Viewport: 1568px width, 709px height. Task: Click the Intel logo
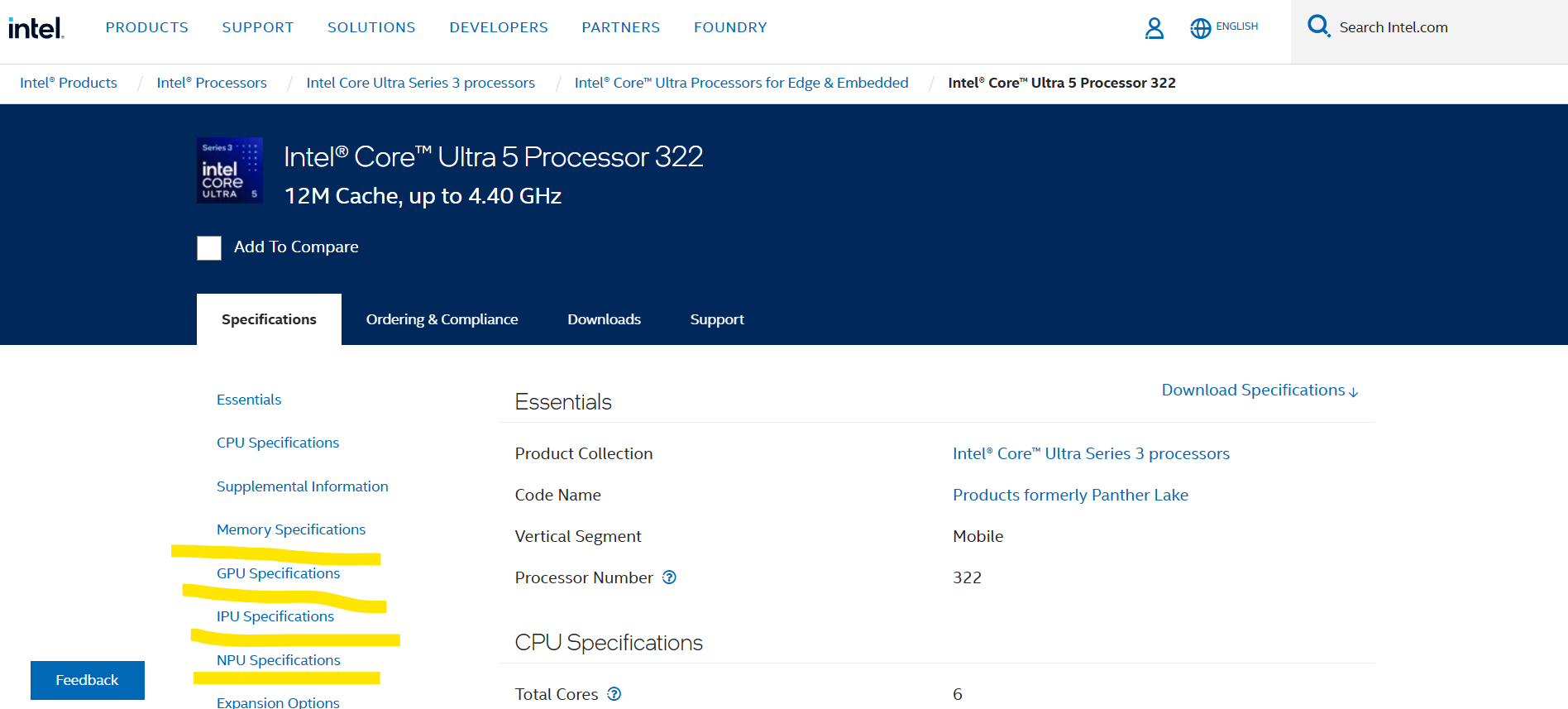[36, 28]
